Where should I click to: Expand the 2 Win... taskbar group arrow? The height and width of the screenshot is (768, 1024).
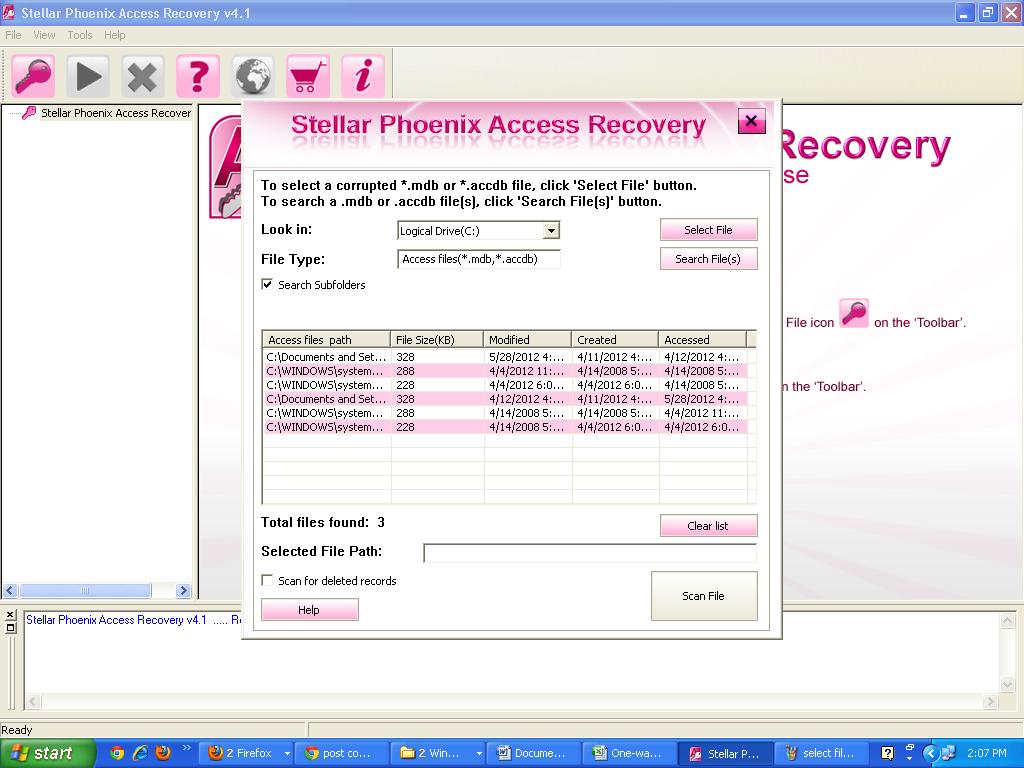pos(479,754)
